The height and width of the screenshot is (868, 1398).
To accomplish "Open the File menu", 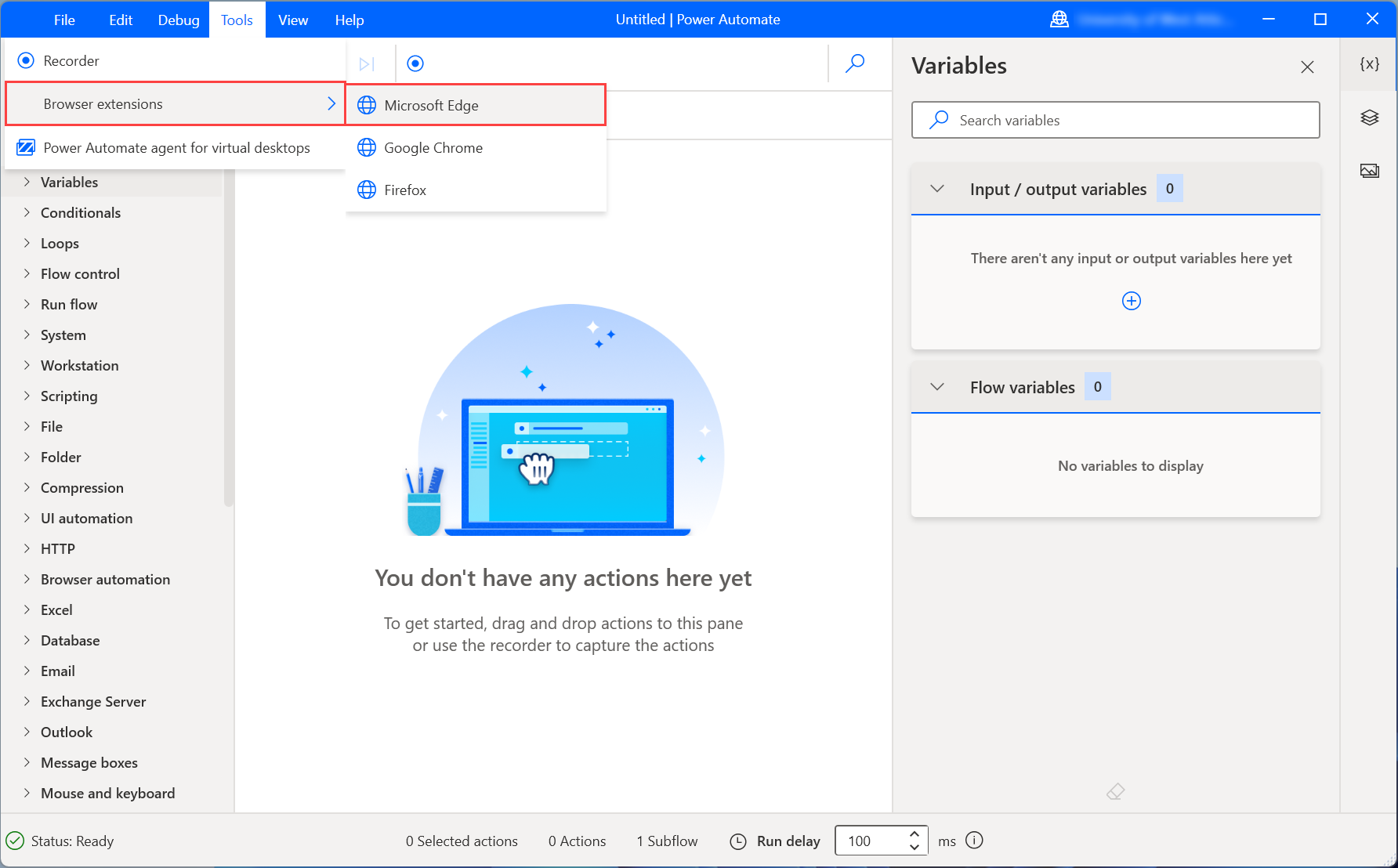I will click(64, 20).
